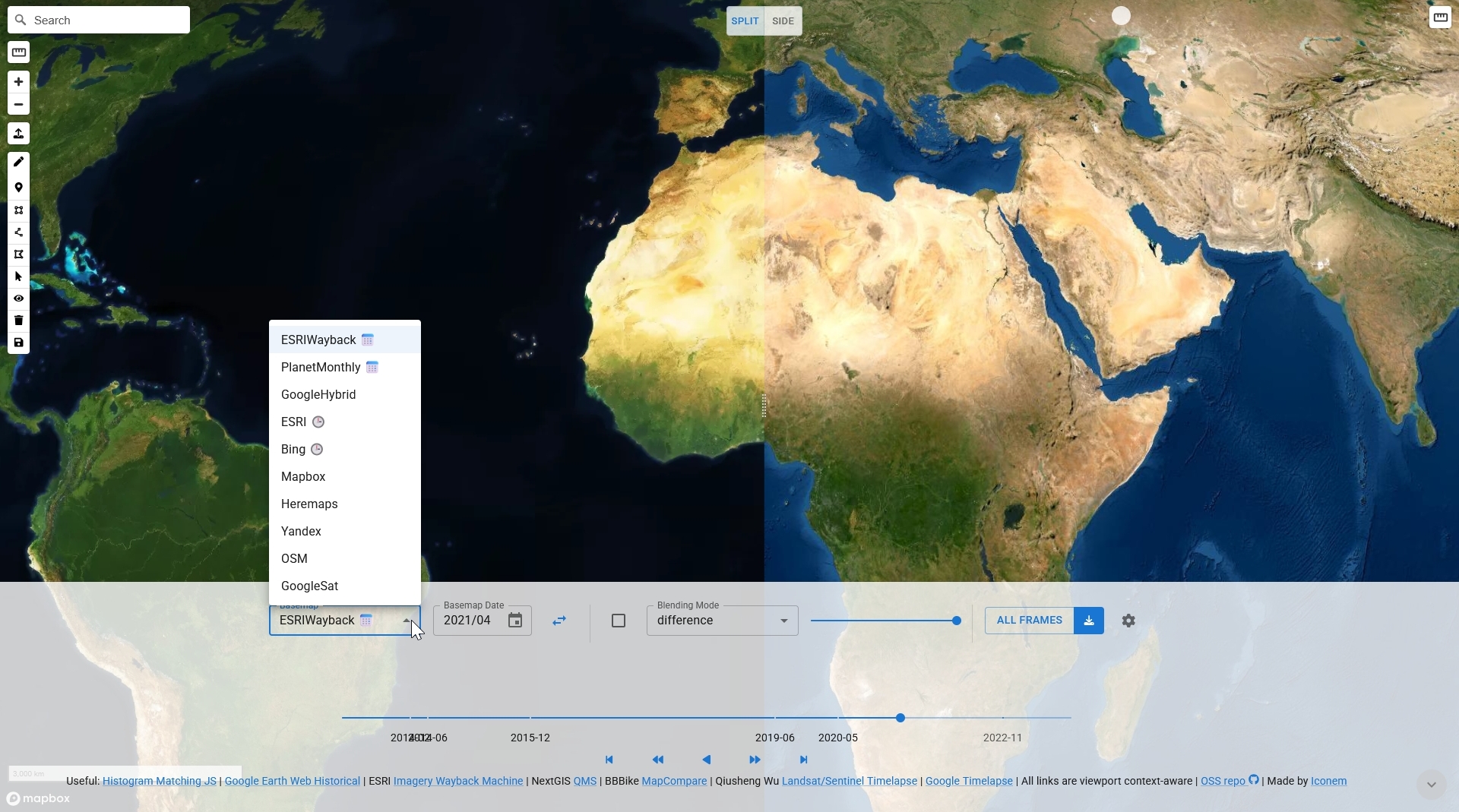Jump to last timeline frame
The width and height of the screenshot is (1459, 812).
[803, 760]
